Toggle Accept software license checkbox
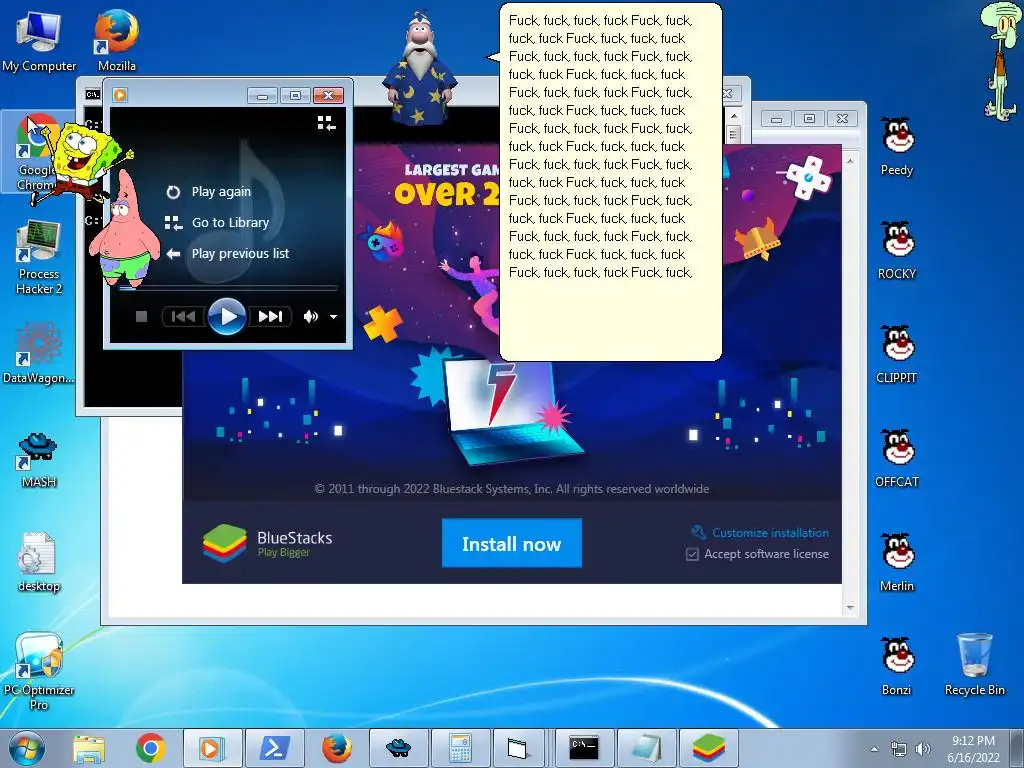The height and width of the screenshot is (768, 1024). click(x=692, y=554)
